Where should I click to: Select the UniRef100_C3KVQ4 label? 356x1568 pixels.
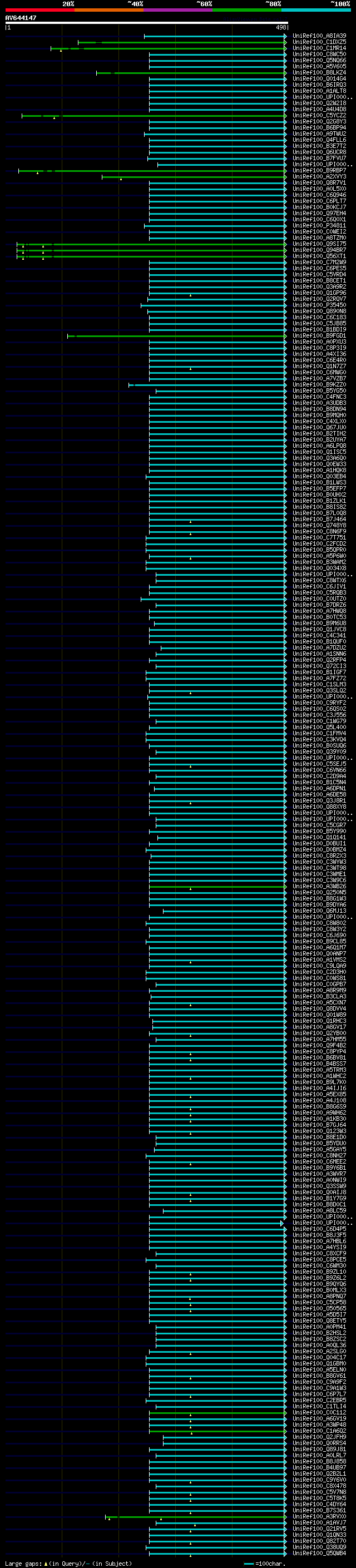(x=319, y=740)
